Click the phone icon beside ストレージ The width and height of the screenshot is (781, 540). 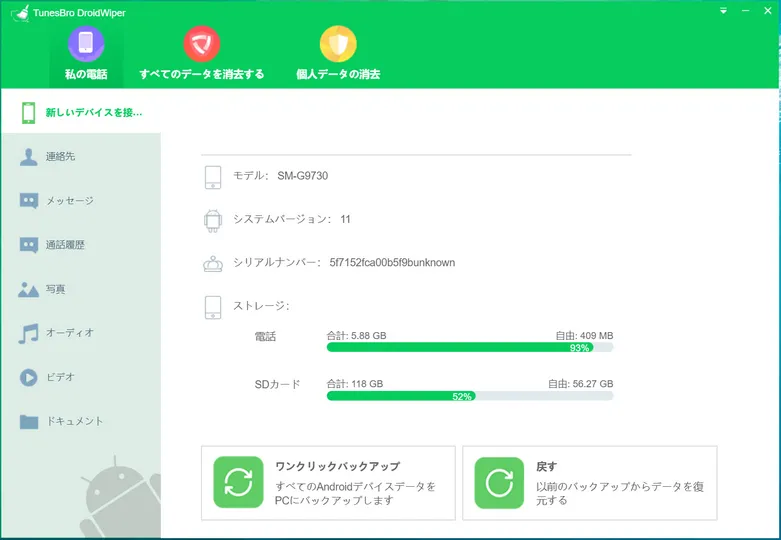coord(213,307)
